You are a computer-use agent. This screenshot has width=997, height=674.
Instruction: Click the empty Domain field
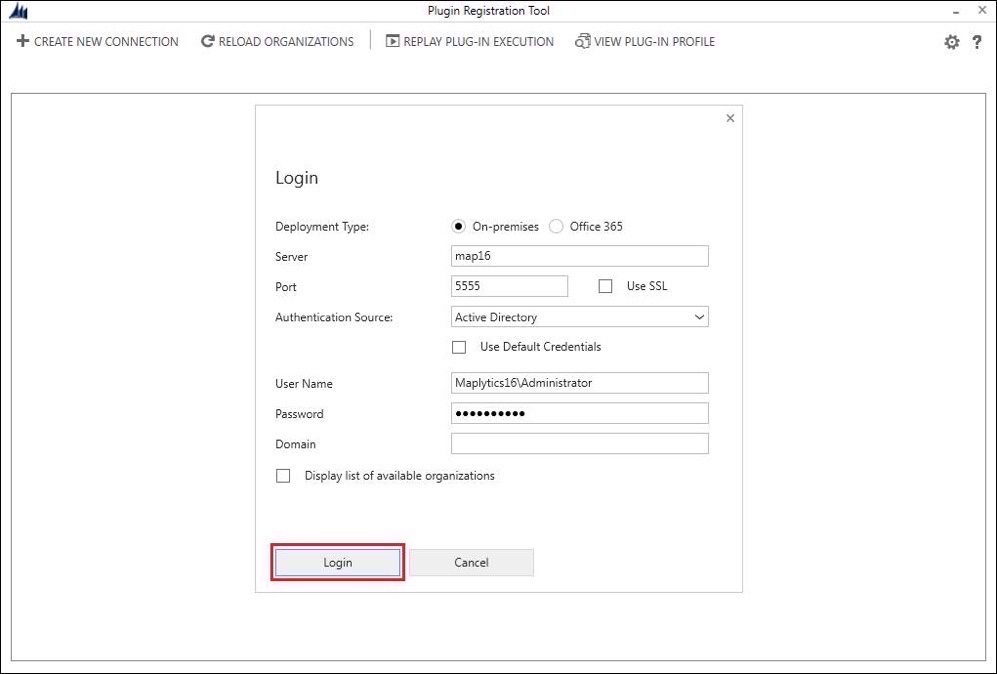[579, 444]
